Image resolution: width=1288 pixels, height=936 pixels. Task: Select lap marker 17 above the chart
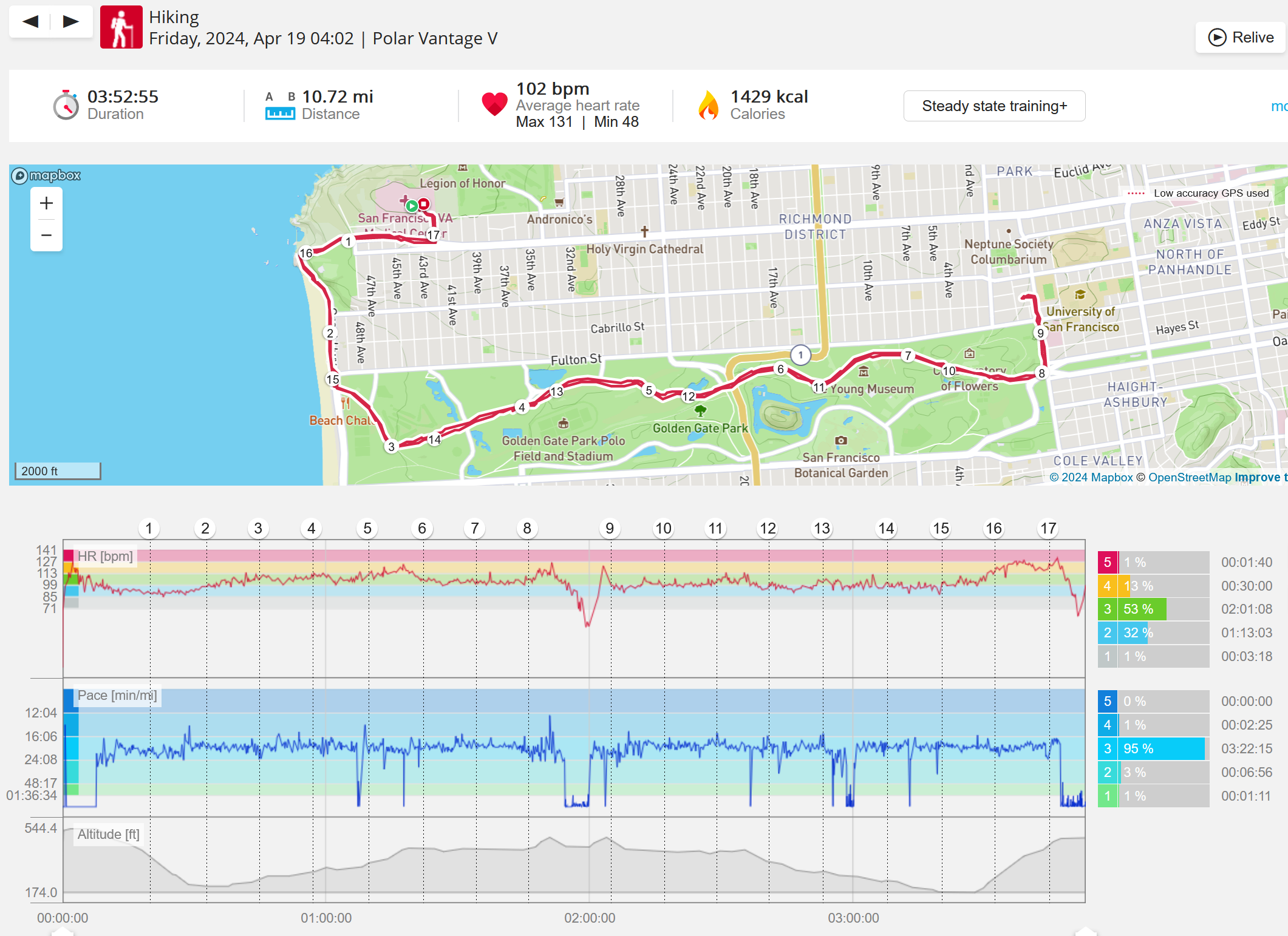(x=1048, y=528)
